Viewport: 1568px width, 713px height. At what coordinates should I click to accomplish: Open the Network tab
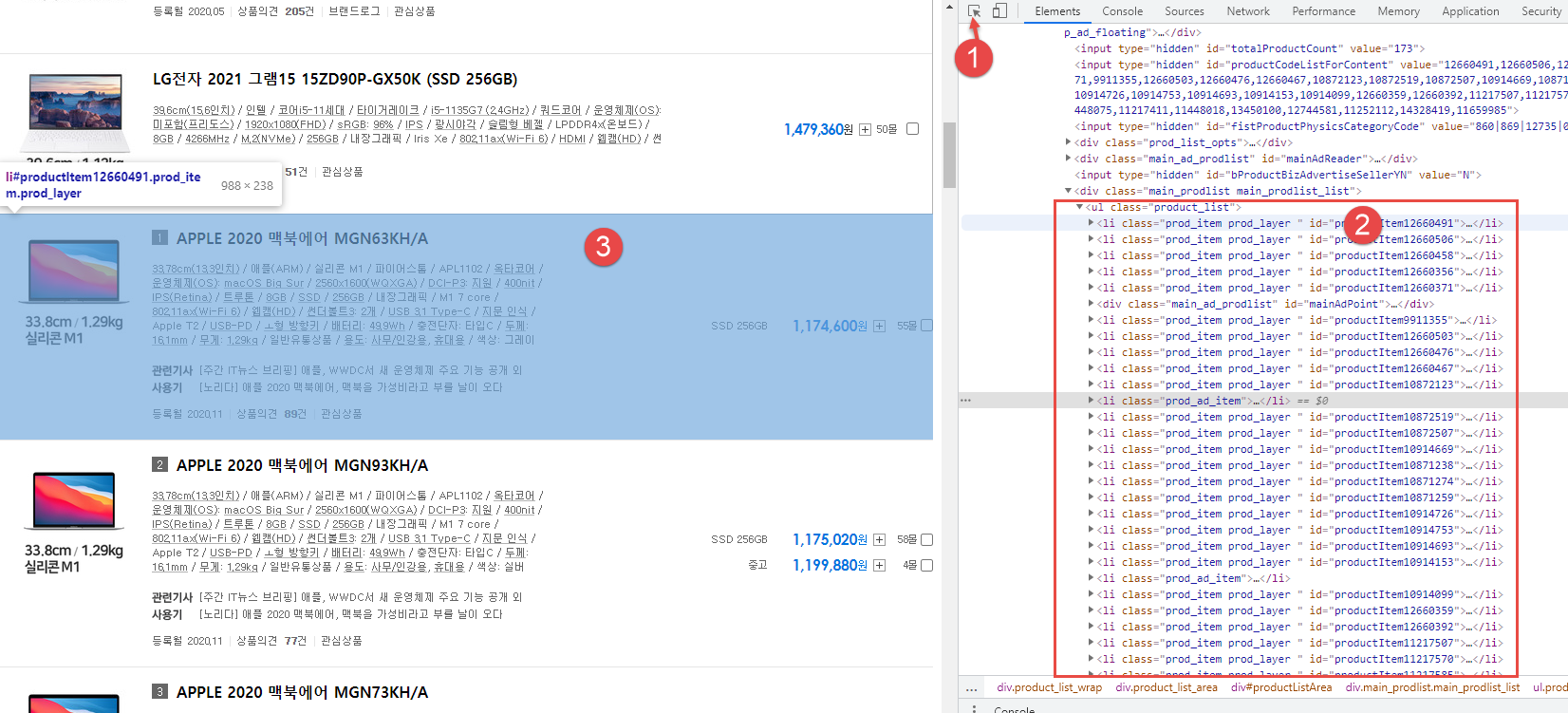(1247, 11)
